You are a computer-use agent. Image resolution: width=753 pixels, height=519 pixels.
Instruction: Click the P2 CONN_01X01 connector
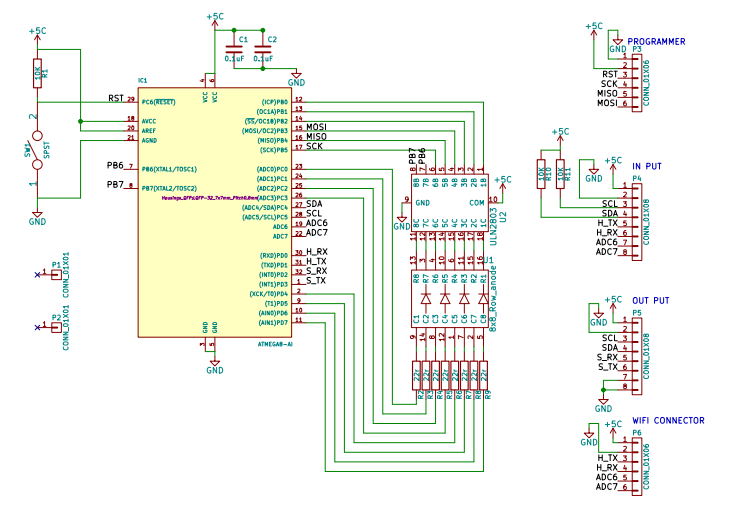click(56, 327)
